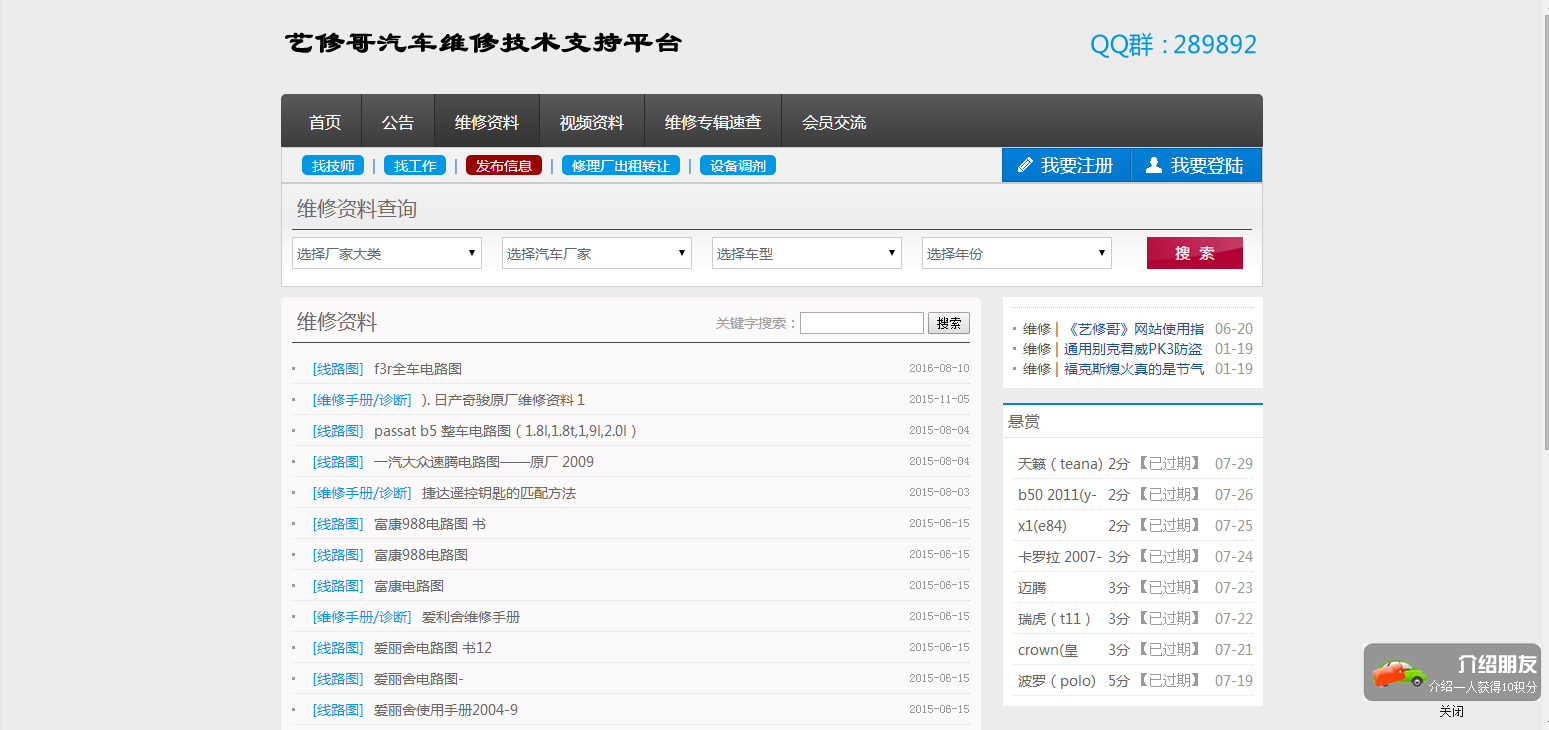Open the crown(皇 bounty entry
1549x730 pixels.
pyautogui.click(x=1048, y=650)
